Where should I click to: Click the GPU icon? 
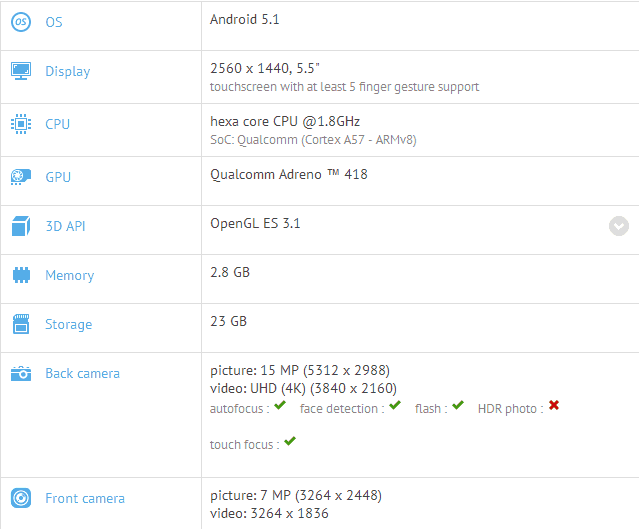pyautogui.click(x=21, y=177)
